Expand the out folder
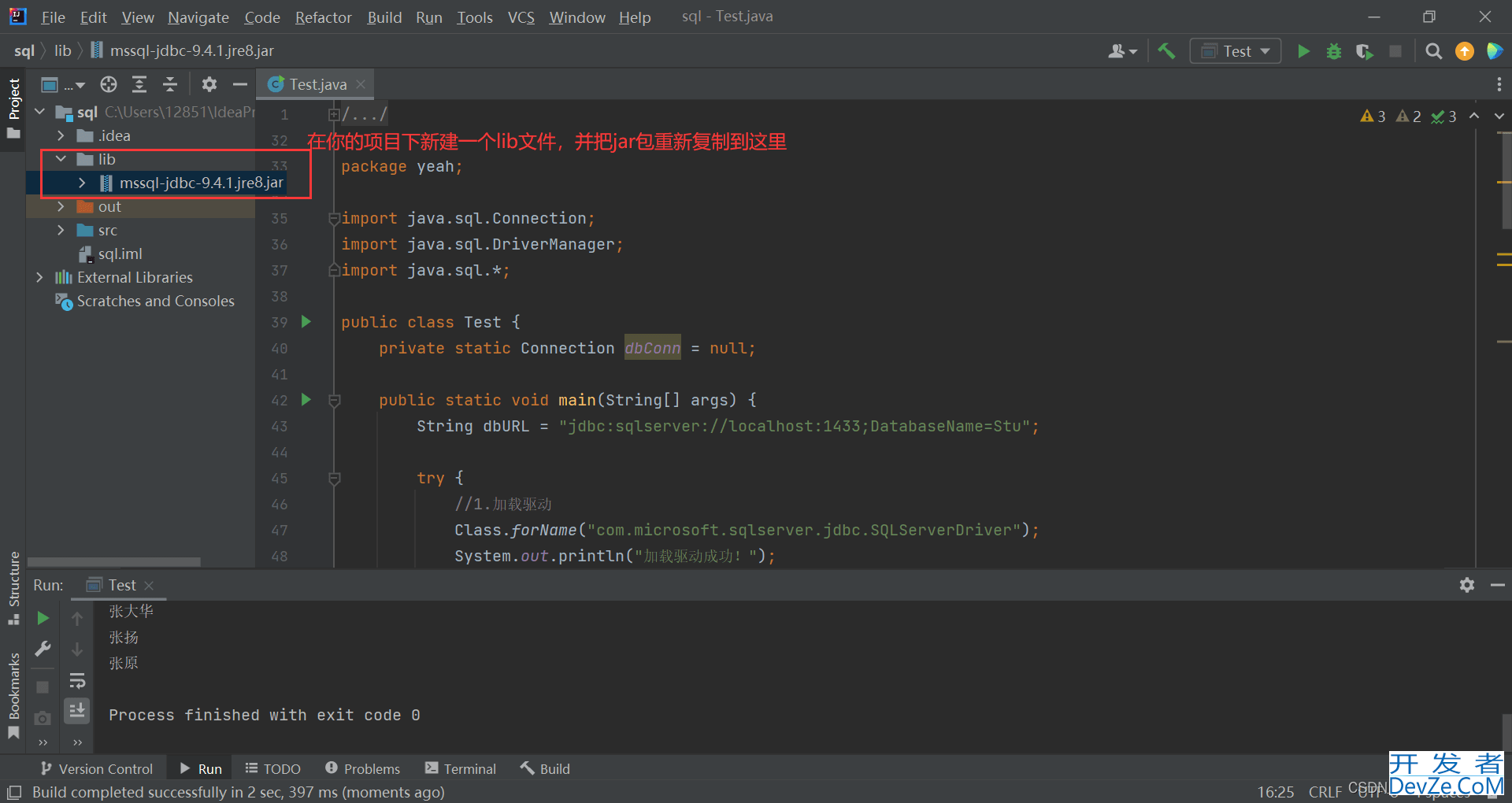The height and width of the screenshot is (803, 1512). pyautogui.click(x=61, y=206)
